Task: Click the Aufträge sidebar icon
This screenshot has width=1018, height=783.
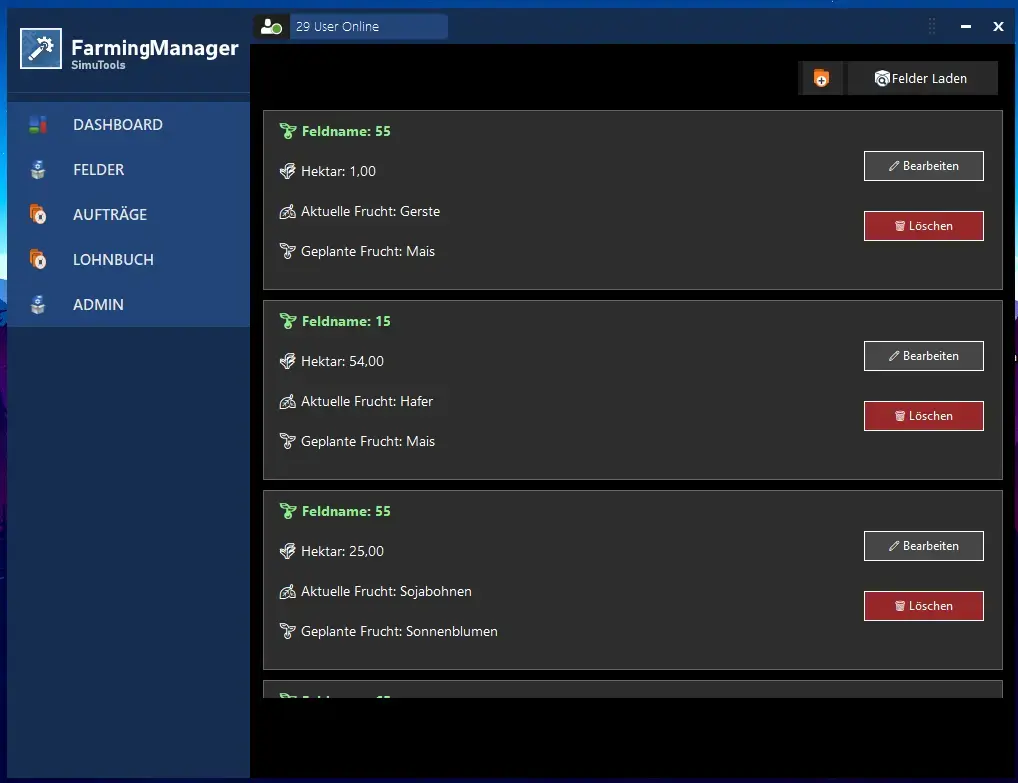Action: coord(38,215)
